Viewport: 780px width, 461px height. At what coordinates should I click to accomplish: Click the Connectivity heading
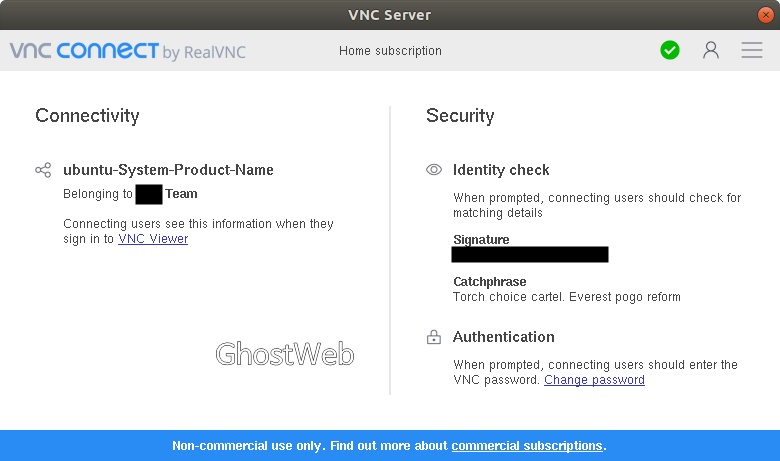[87, 115]
